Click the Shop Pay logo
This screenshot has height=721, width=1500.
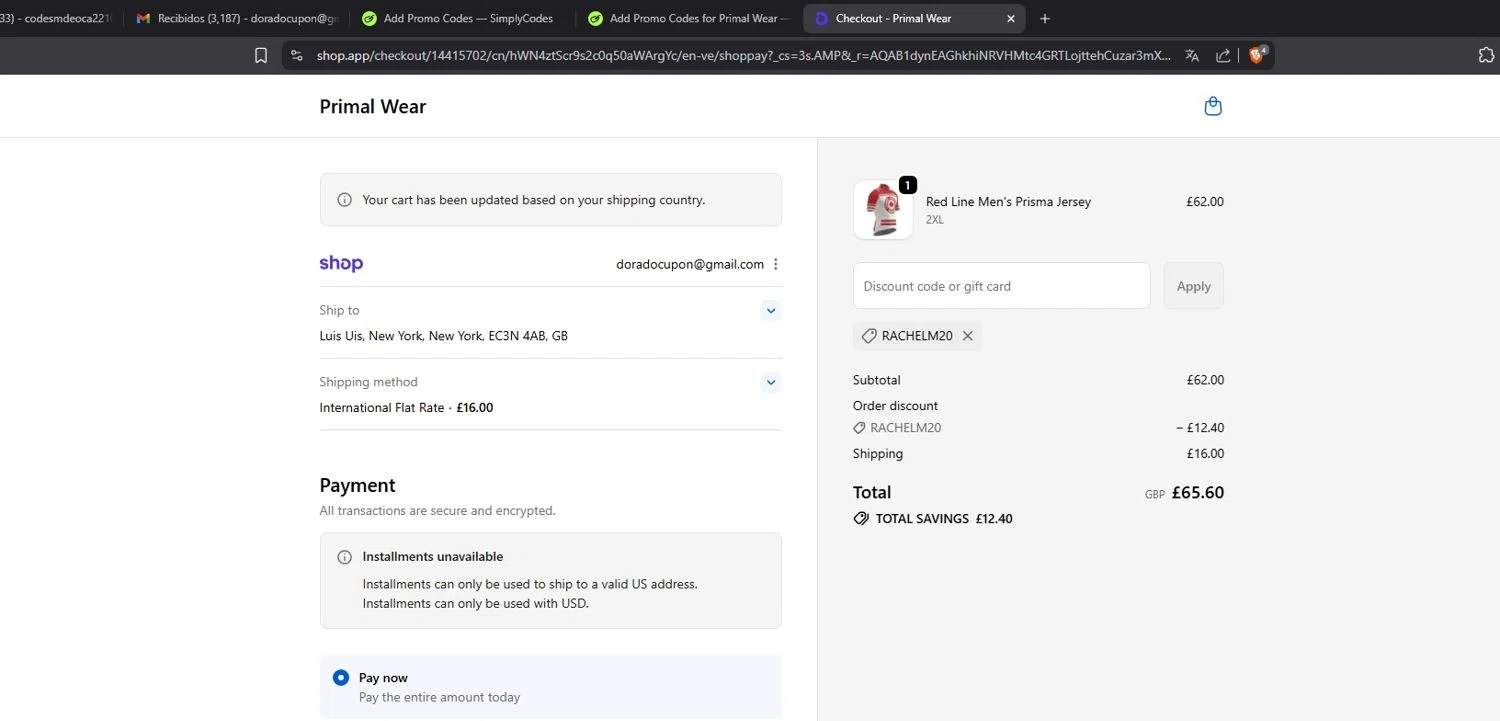click(341, 264)
